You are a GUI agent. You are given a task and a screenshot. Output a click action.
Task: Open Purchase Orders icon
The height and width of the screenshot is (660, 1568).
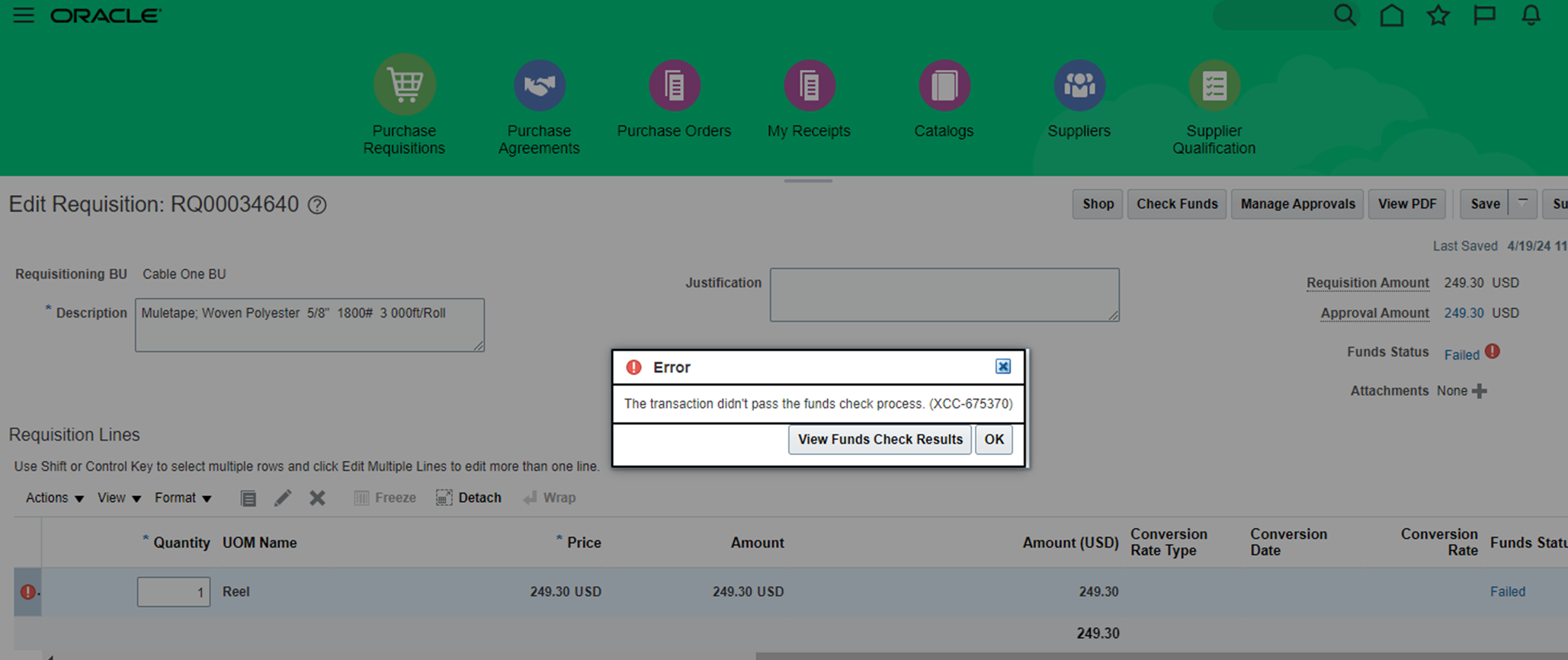(x=674, y=85)
